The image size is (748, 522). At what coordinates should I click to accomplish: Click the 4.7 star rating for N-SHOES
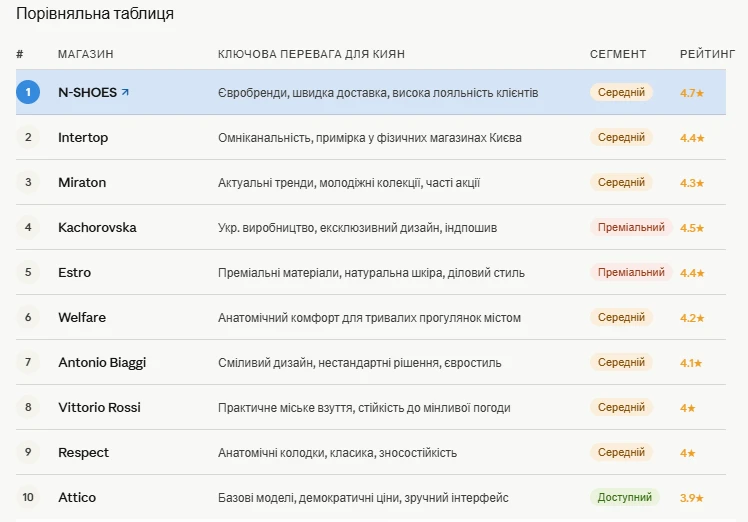[692, 93]
